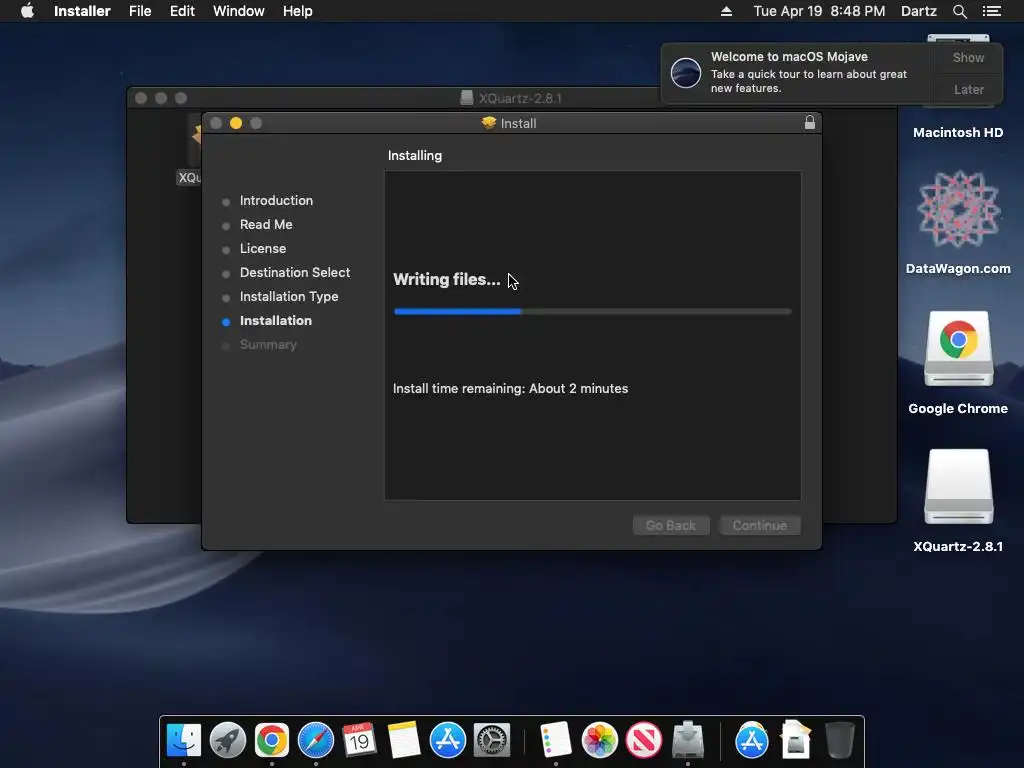Screen dimensions: 1024x768
Task: Select the dimmed Summary step
Action: (x=268, y=345)
